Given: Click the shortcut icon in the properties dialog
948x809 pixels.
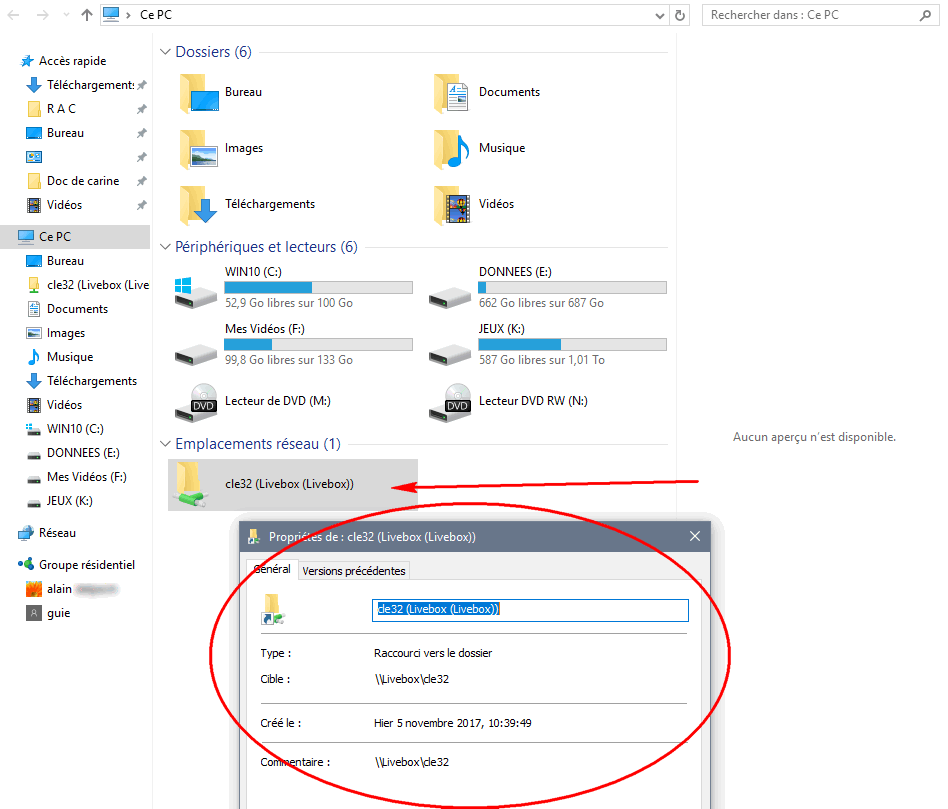Looking at the screenshot, I should coord(273,609).
